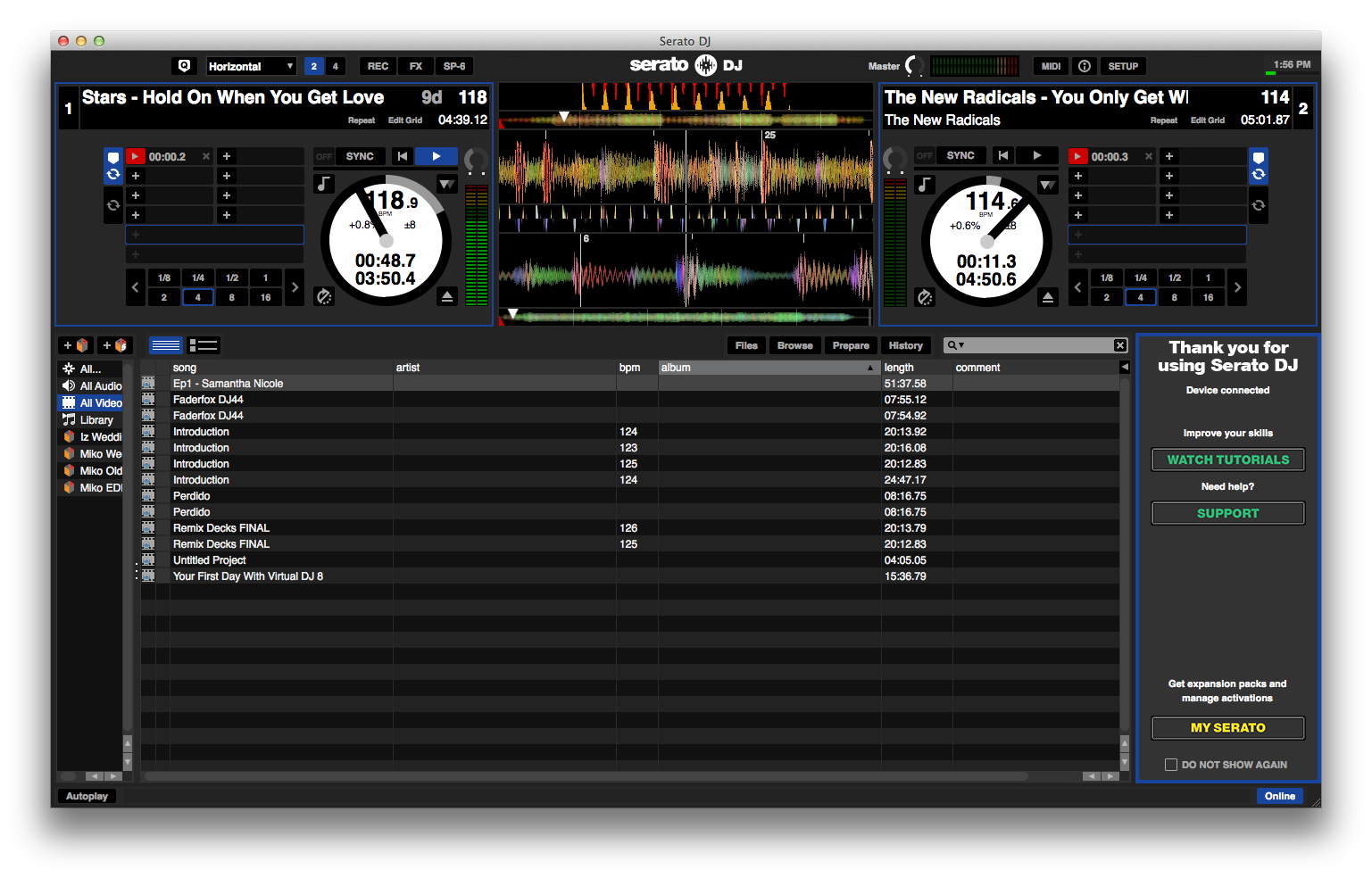Turn sync OFF on deck 1
The image size is (1372, 878).
click(x=324, y=156)
